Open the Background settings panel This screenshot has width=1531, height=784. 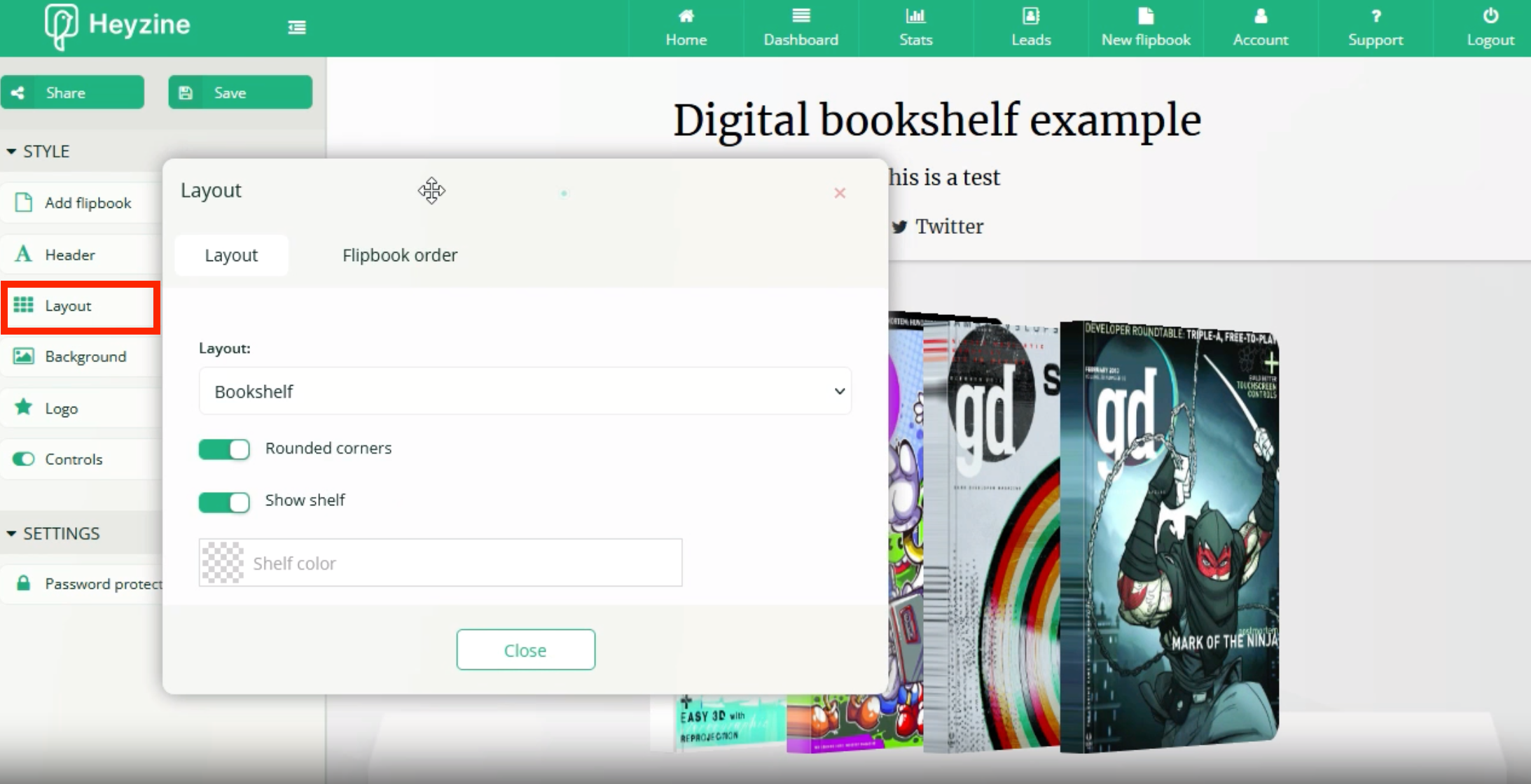coord(86,357)
